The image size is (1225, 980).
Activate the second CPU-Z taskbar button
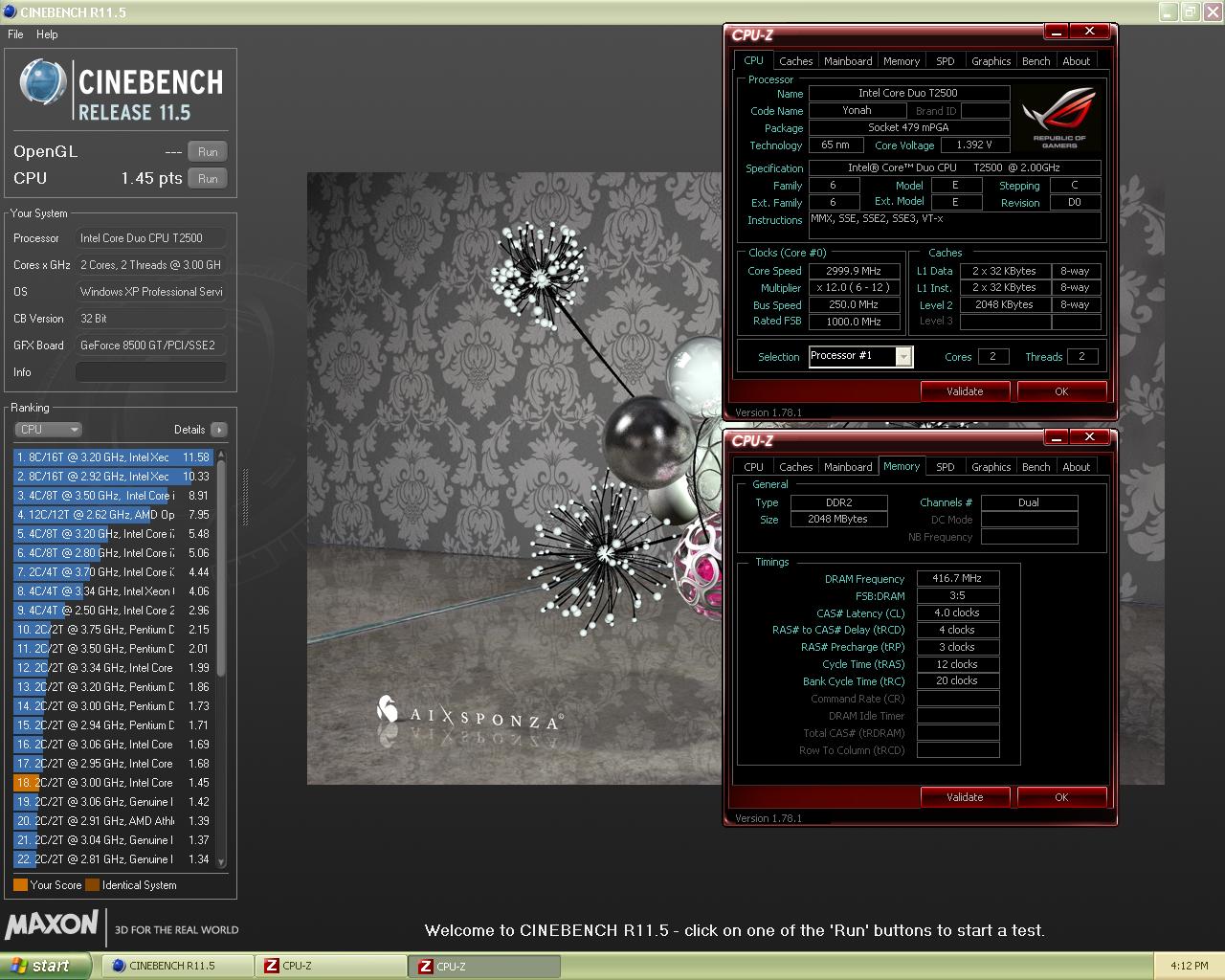click(x=485, y=966)
